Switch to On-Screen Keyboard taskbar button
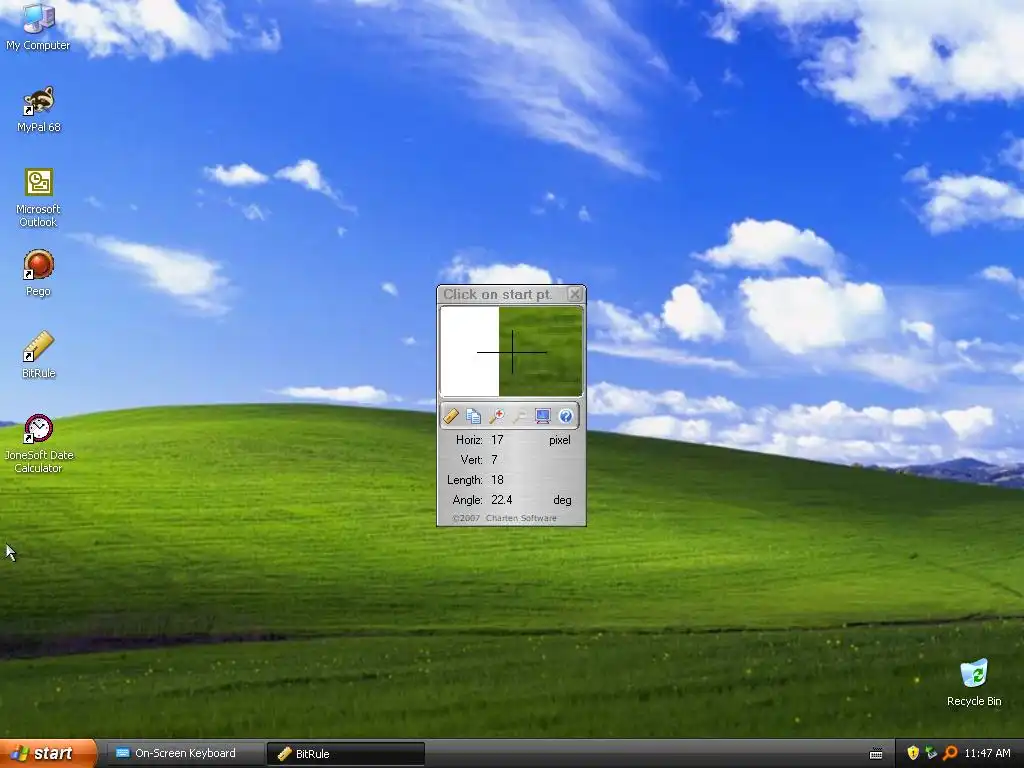The height and width of the screenshot is (768, 1024). (185, 754)
